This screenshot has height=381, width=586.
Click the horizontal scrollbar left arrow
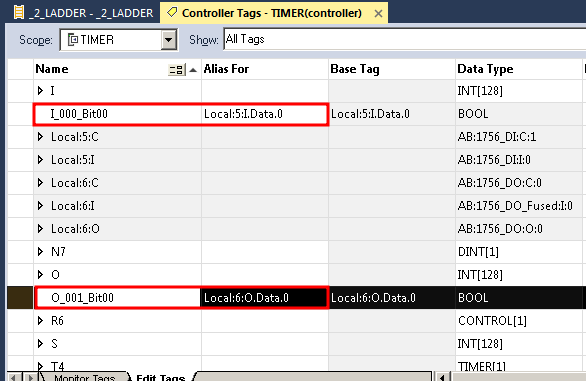pyautogui.click(x=442, y=377)
